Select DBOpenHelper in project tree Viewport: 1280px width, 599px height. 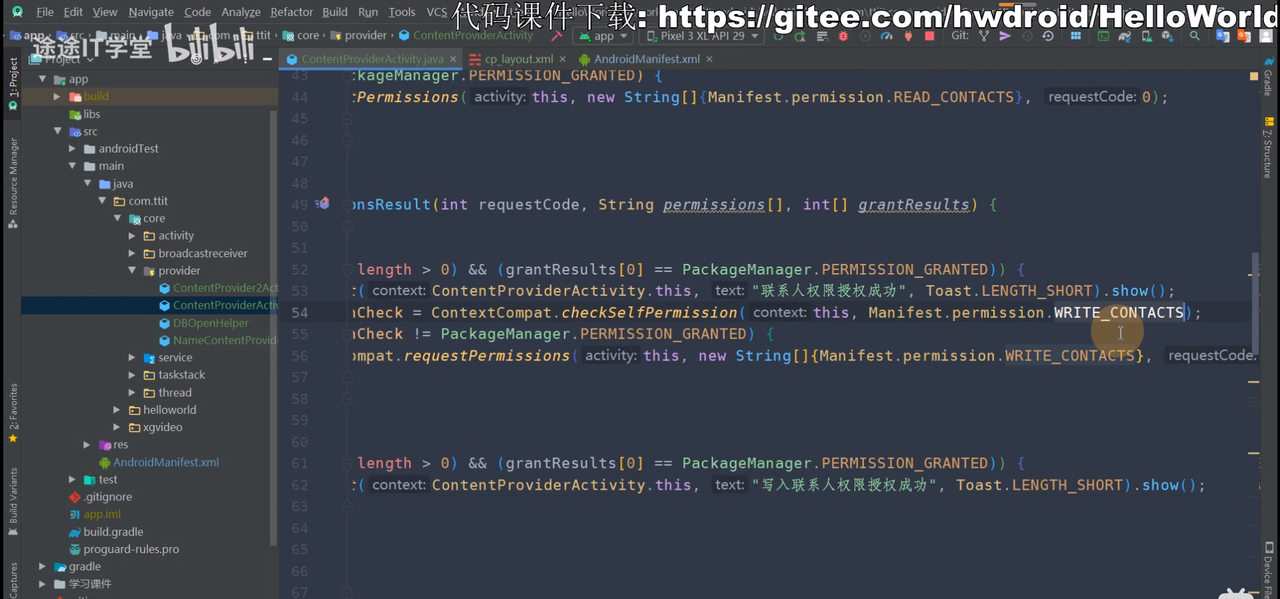coord(210,323)
